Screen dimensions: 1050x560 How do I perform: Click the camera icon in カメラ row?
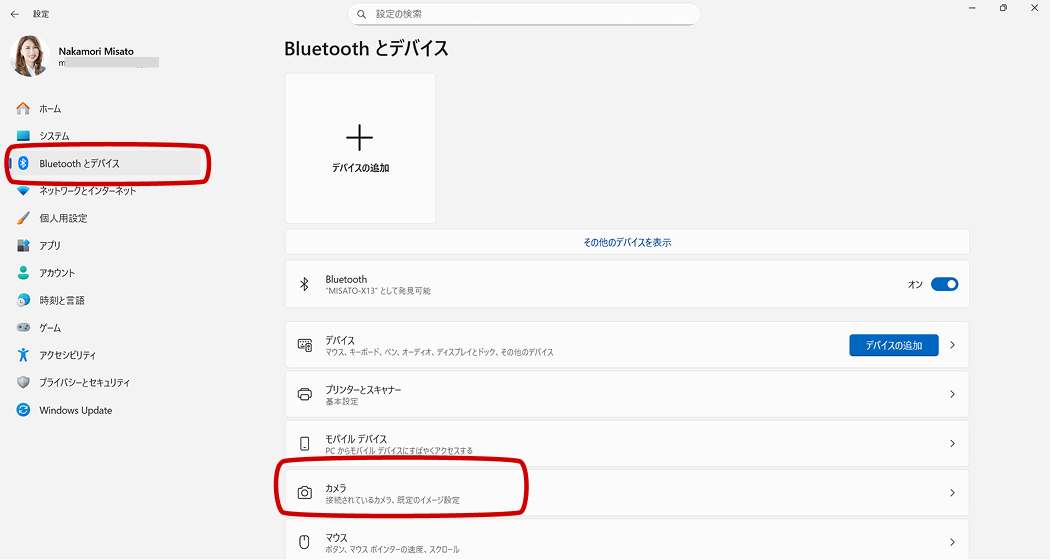(305, 493)
